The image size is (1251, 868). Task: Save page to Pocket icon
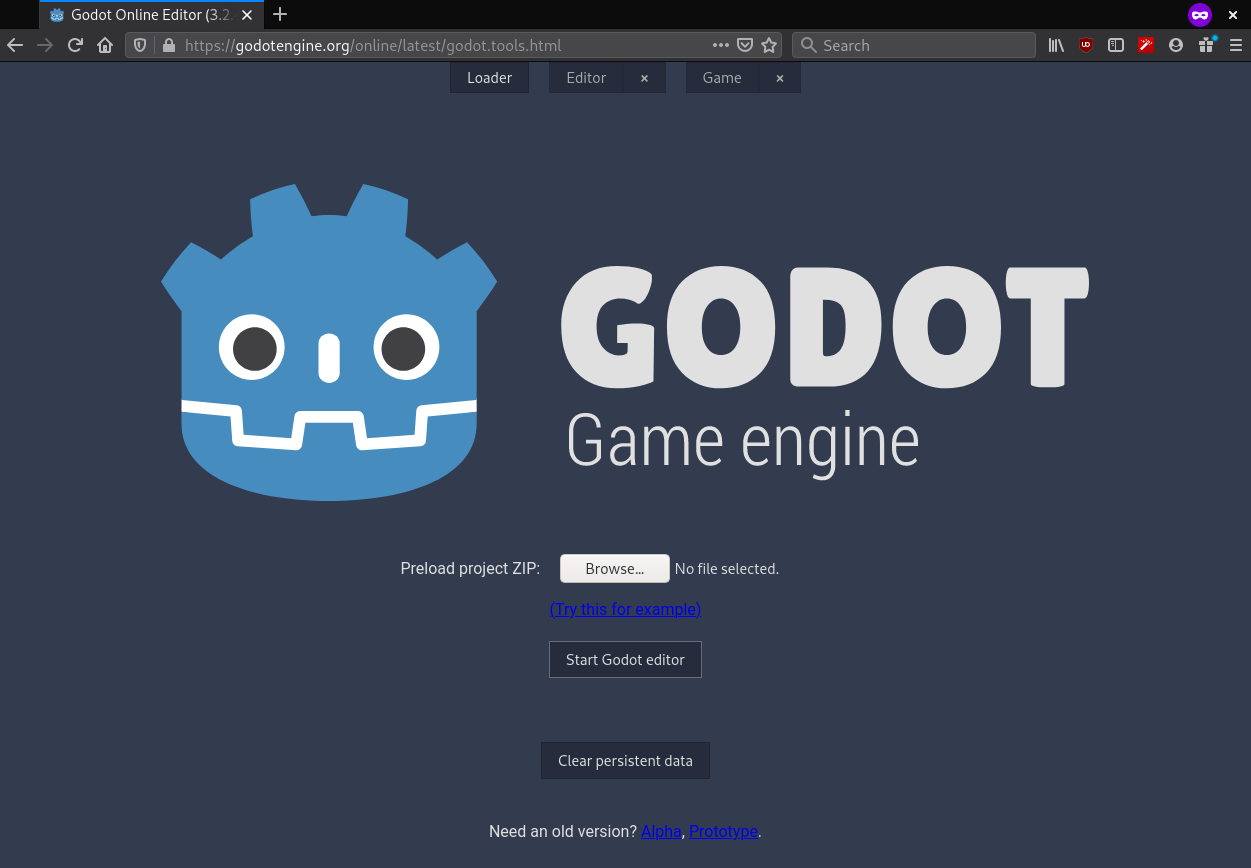pyautogui.click(x=745, y=45)
